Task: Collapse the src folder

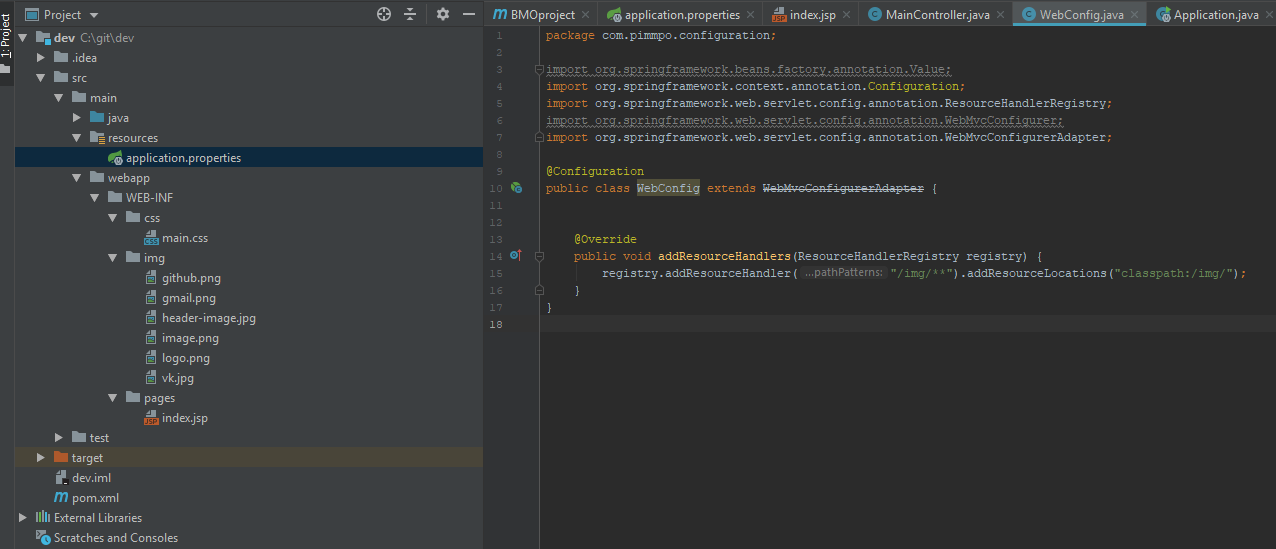Action: coord(41,78)
